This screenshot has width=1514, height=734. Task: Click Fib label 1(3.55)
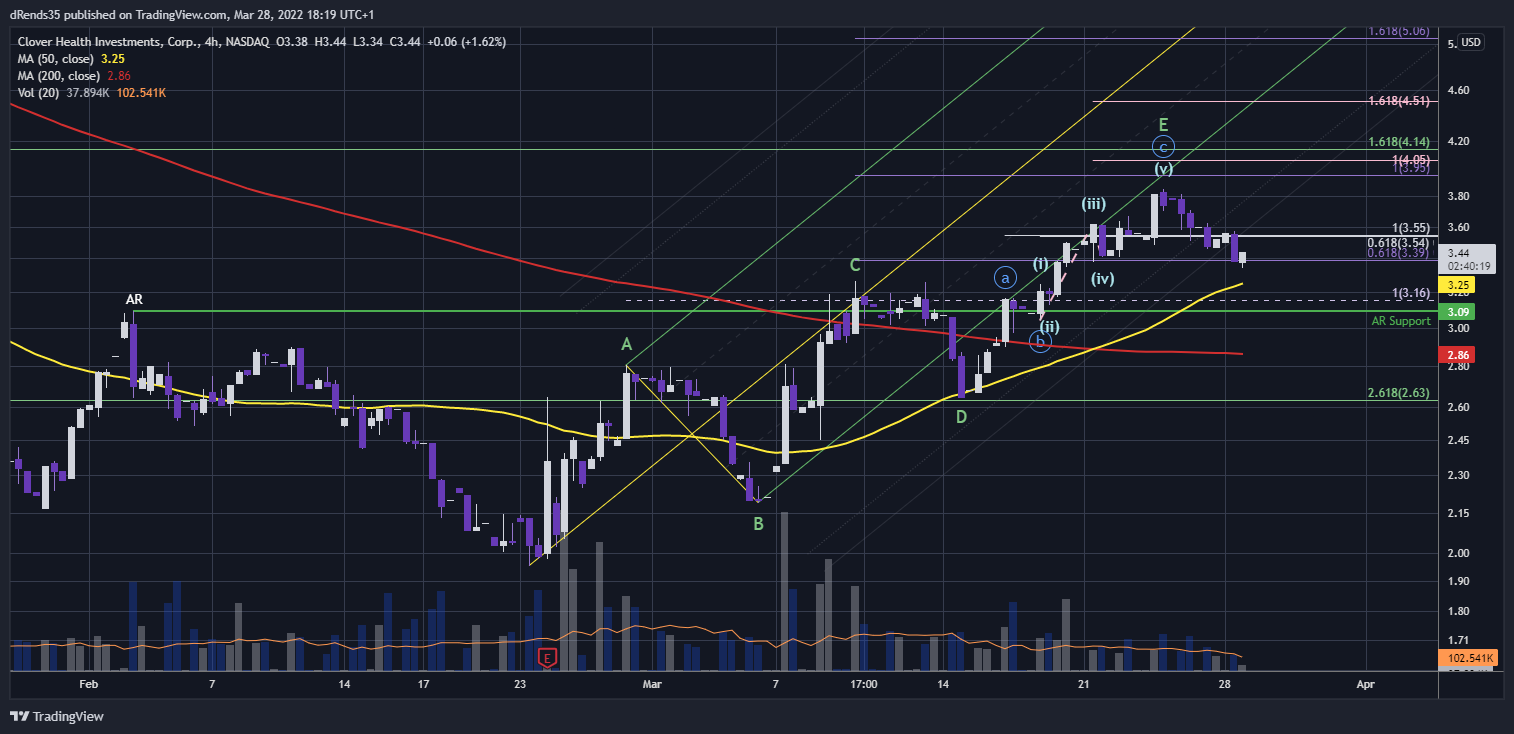(1411, 228)
